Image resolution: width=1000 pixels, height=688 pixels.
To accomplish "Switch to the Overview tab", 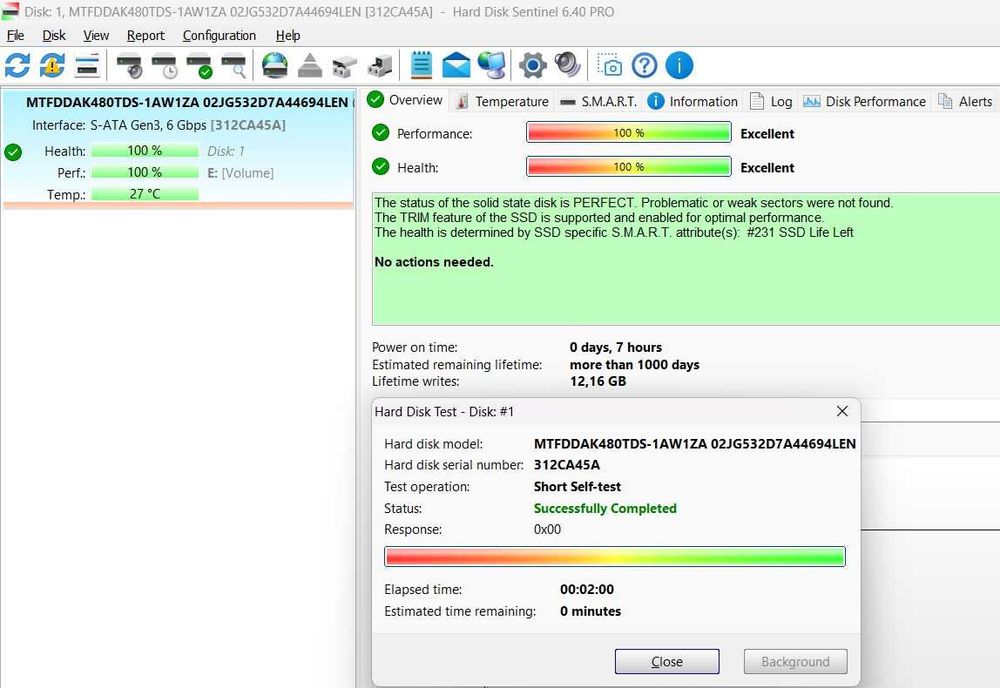I will [x=406, y=100].
